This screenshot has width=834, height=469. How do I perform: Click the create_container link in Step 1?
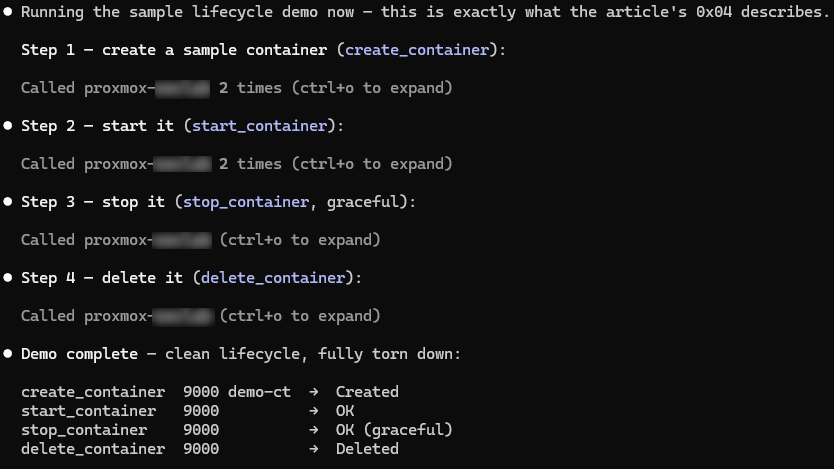pos(417,50)
